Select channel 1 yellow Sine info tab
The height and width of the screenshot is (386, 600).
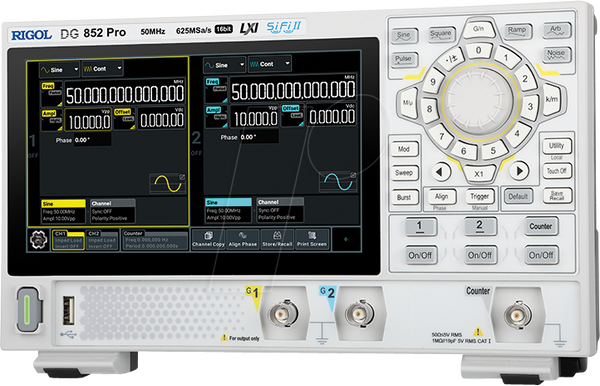[x=64, y=211]
